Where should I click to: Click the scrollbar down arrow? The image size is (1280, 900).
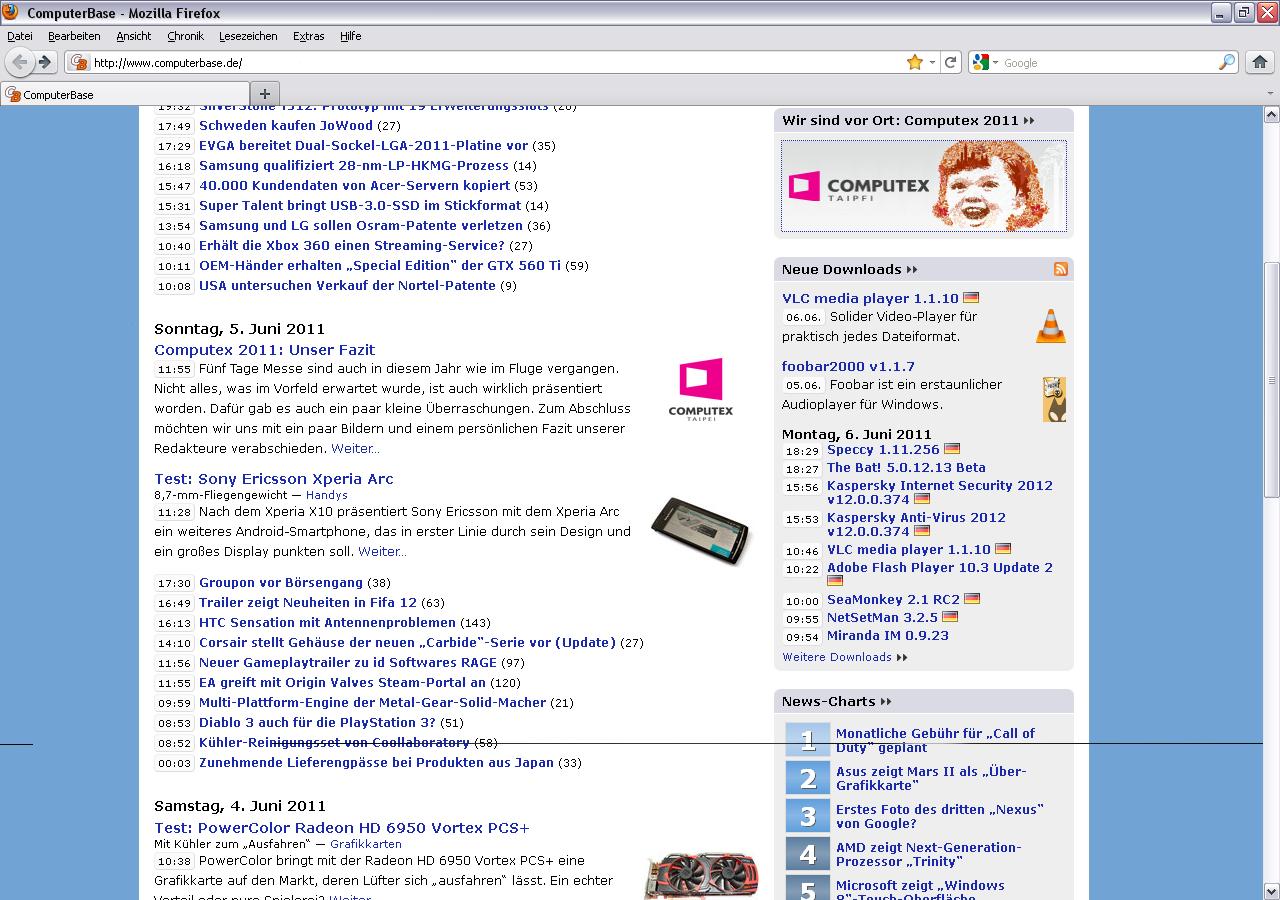pos(1271,892)
